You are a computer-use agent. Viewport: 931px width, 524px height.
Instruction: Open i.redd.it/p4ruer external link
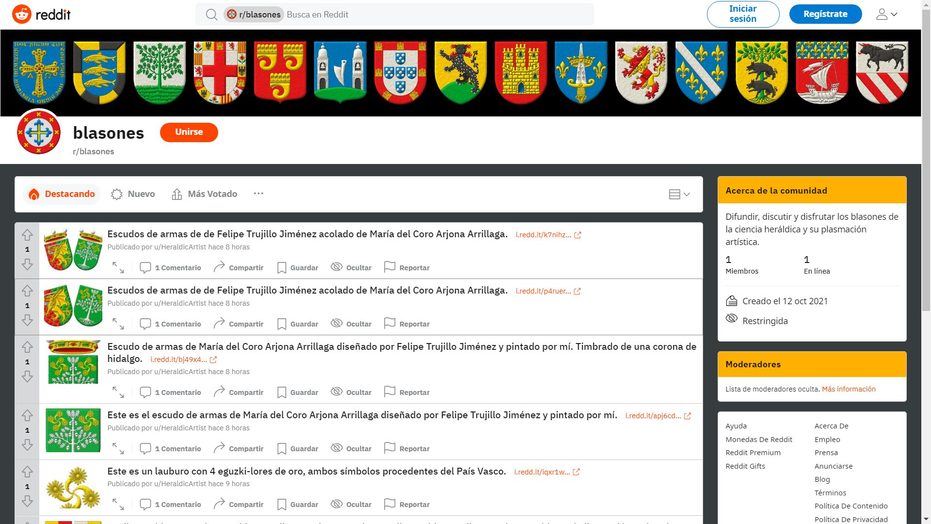click(548, 291)
